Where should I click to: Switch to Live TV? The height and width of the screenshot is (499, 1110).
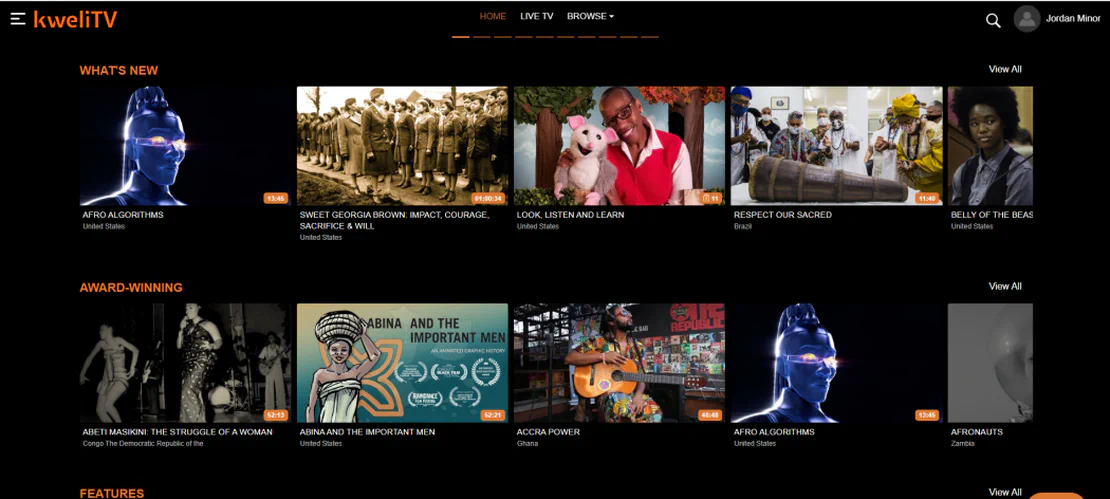click(x=537, y=16)
